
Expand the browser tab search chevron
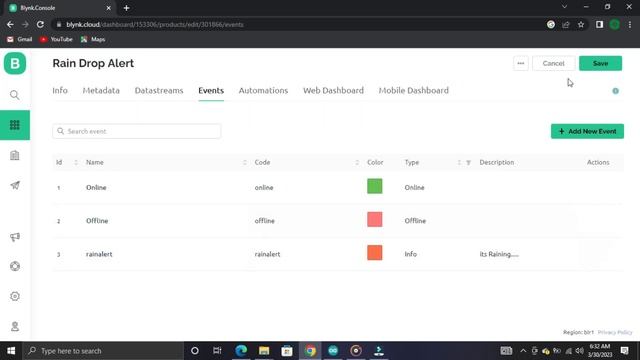[564, 7]
